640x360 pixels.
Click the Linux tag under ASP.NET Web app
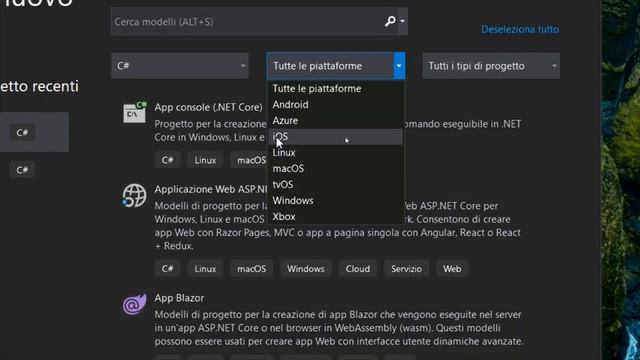205,269
